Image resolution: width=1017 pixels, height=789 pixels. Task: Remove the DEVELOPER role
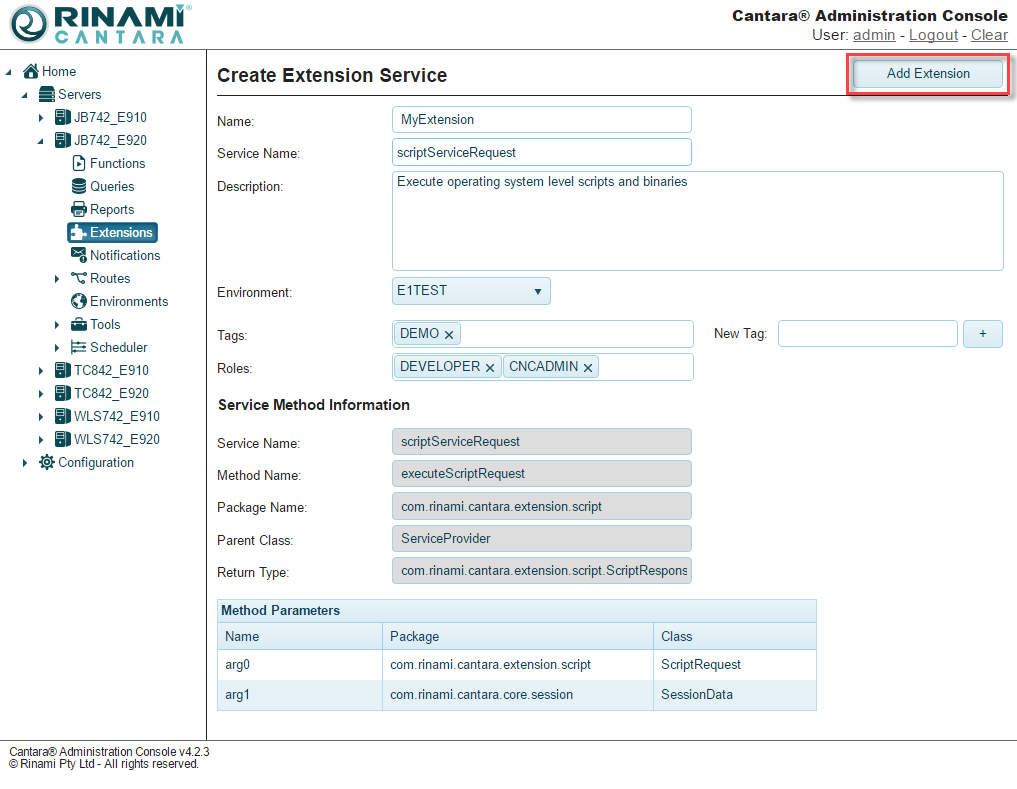[x=490, y=368]
